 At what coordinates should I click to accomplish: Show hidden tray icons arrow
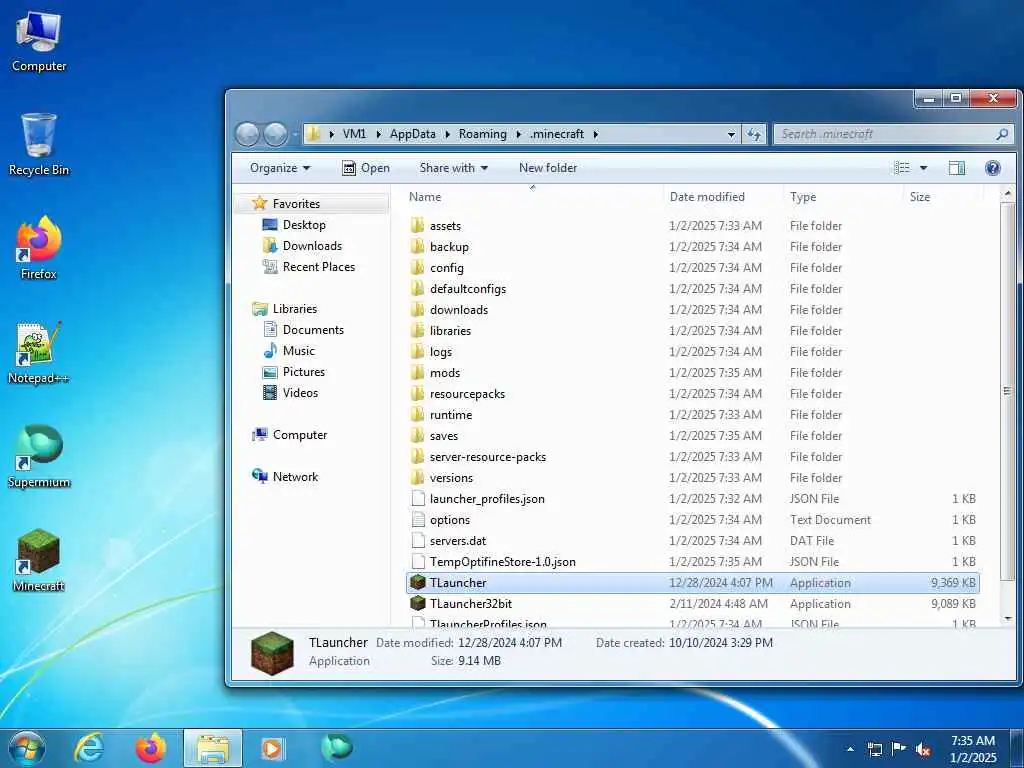(x=850, y=749)
